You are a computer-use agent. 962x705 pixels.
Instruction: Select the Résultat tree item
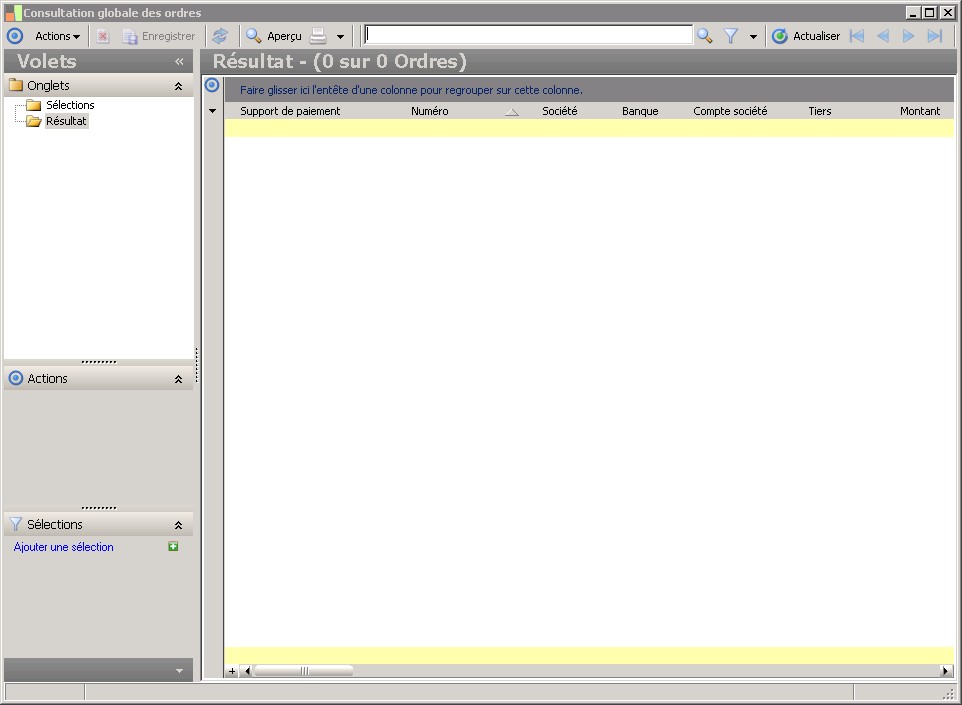66,121
